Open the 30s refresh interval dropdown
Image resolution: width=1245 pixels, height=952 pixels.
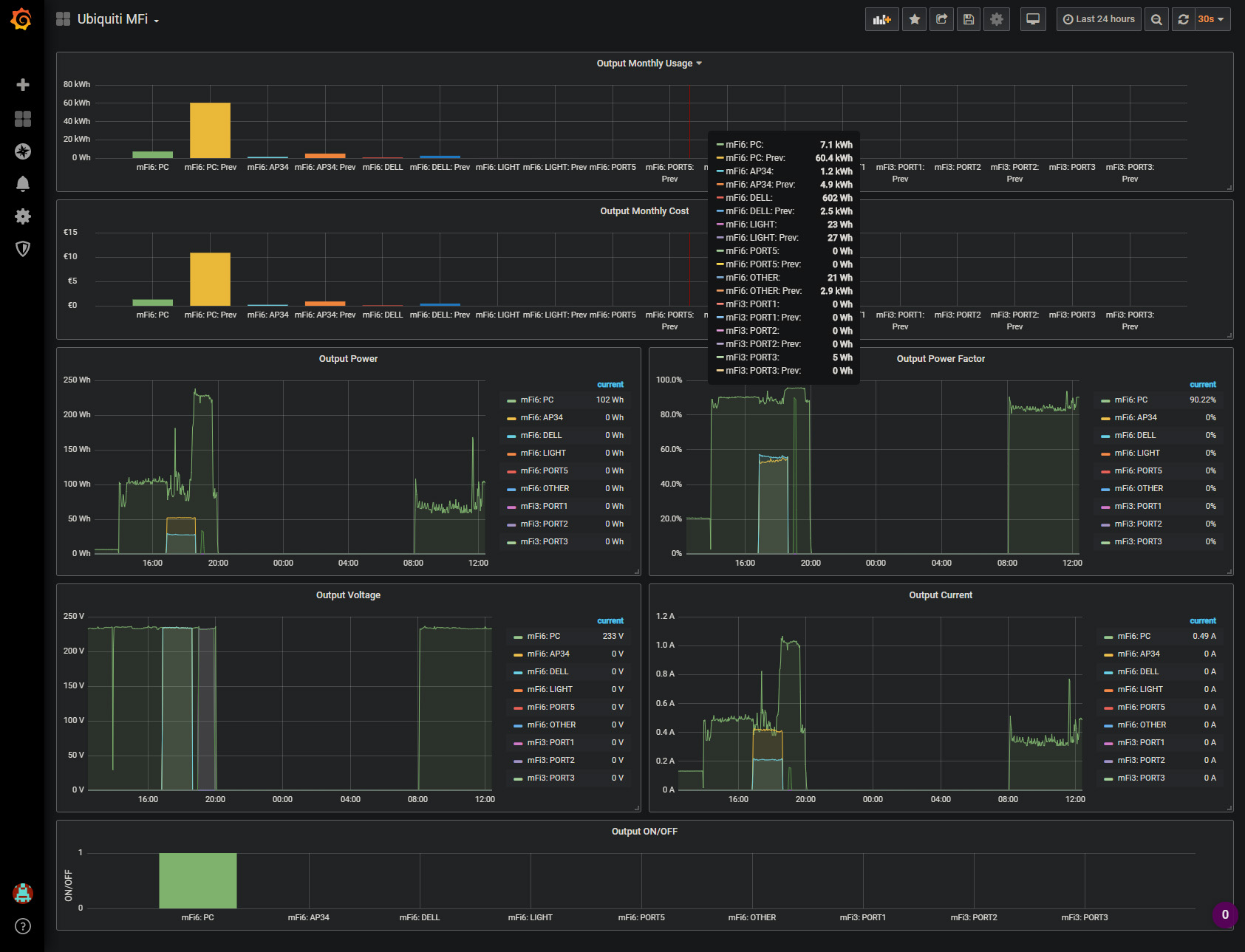(1212, 19)
